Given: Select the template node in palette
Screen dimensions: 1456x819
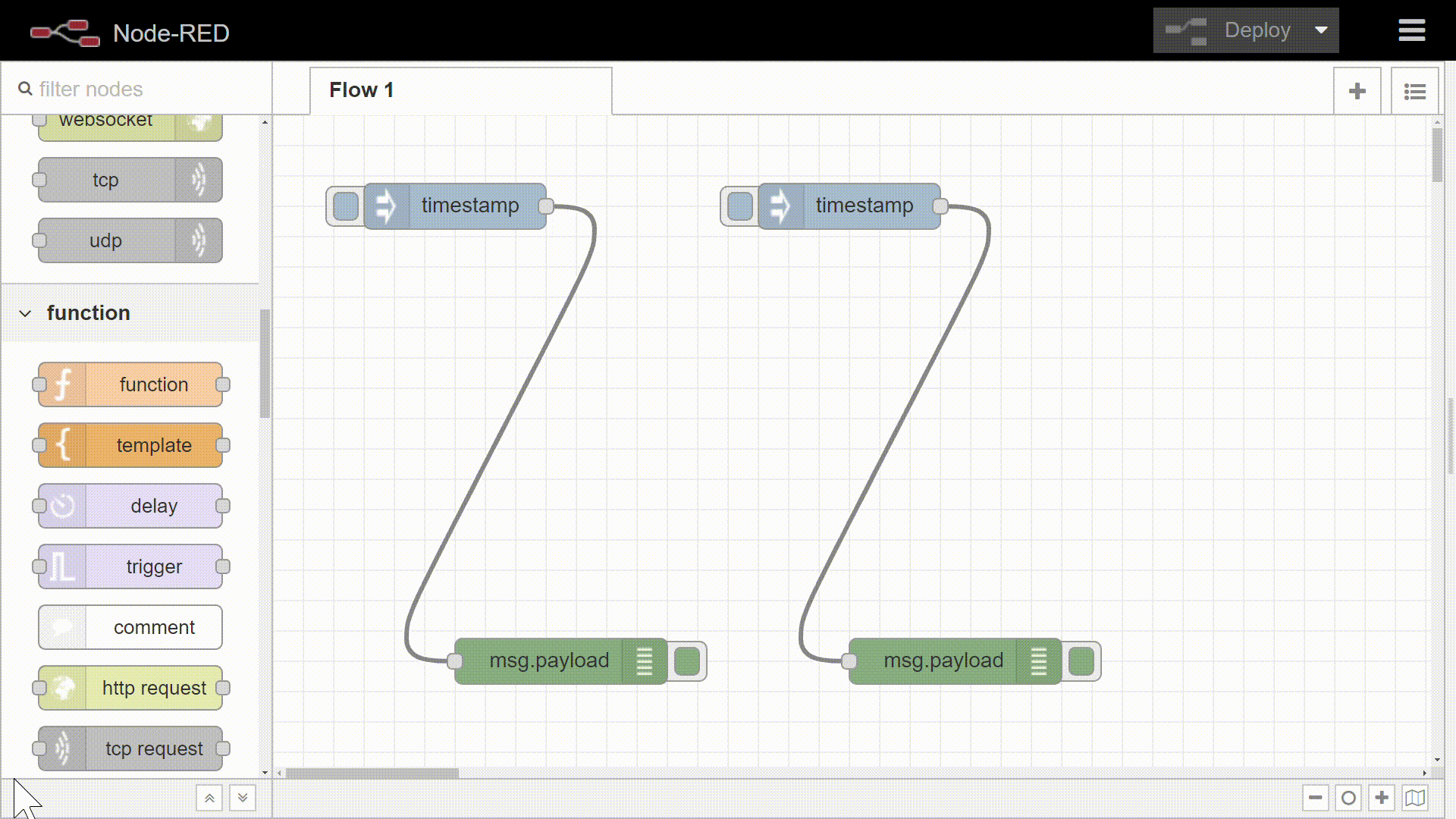Looking at the screenshot, I should tap(130, 445).
